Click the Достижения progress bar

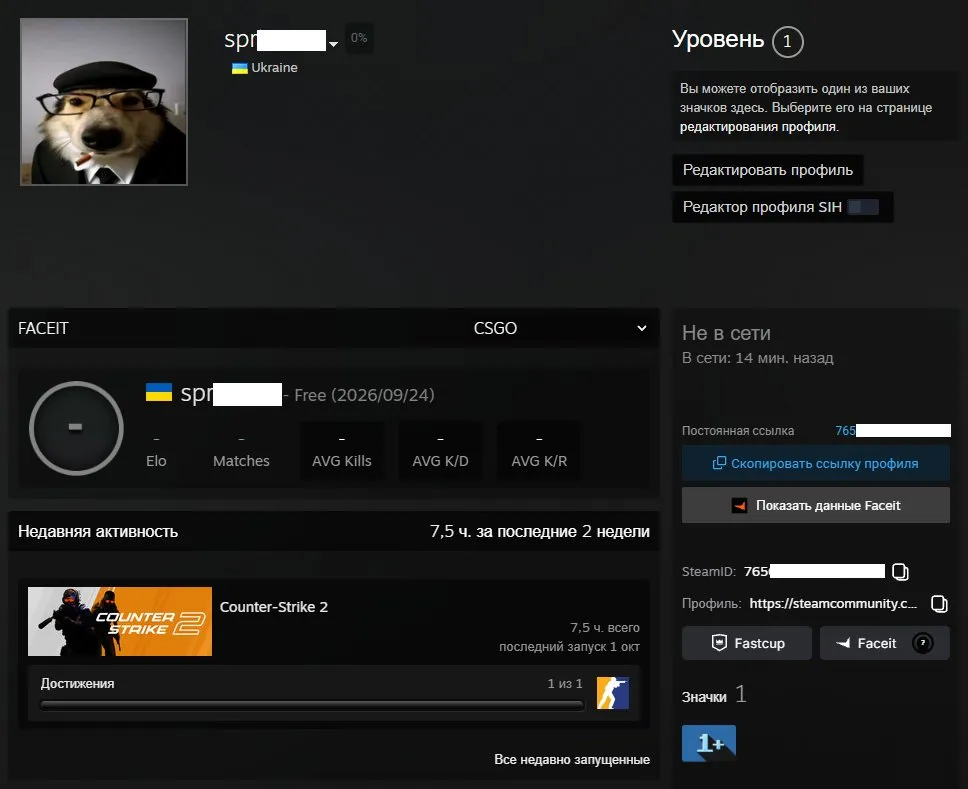[312, 705]
